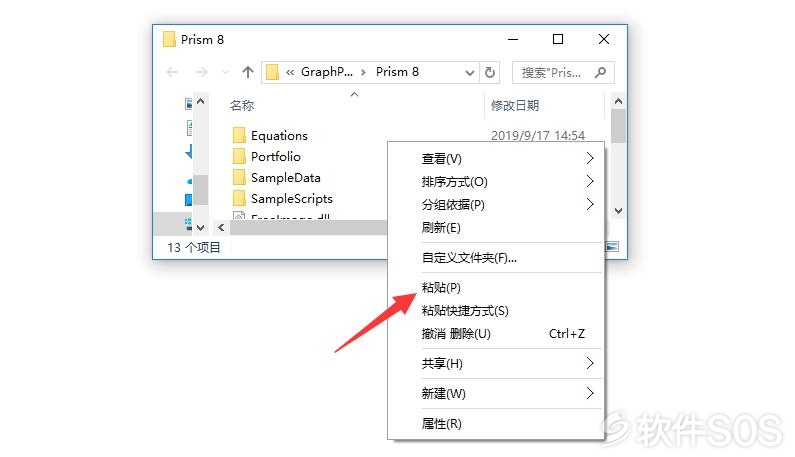Open the 新建(W) submenu
The width and height of the screenshot is (795, 457).
496,393
